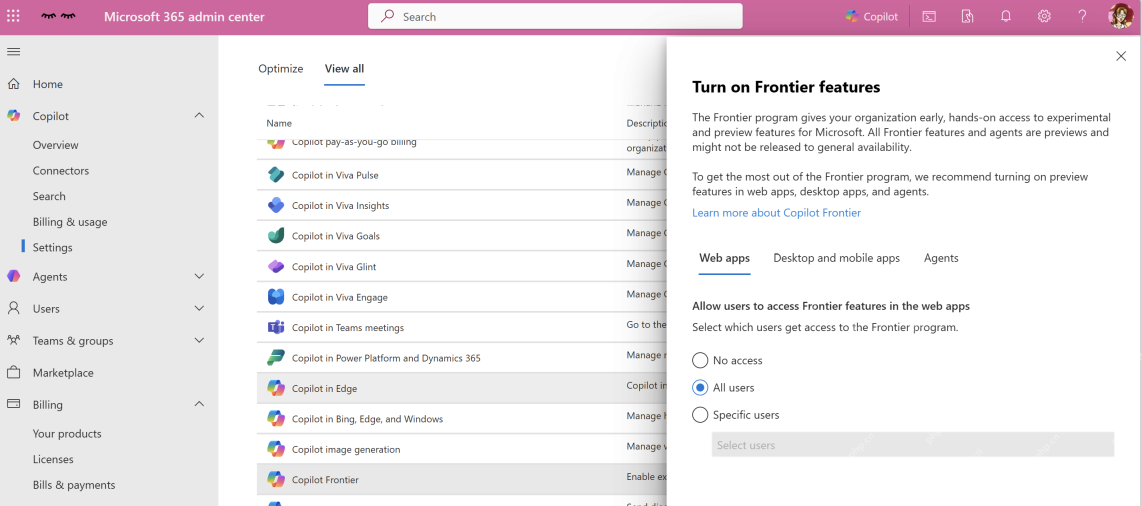This screenshot has height=506, width=1142.
Task: Click the Copilot Frontier row icon
Action: pyautogui.click(x=276, y=479)
